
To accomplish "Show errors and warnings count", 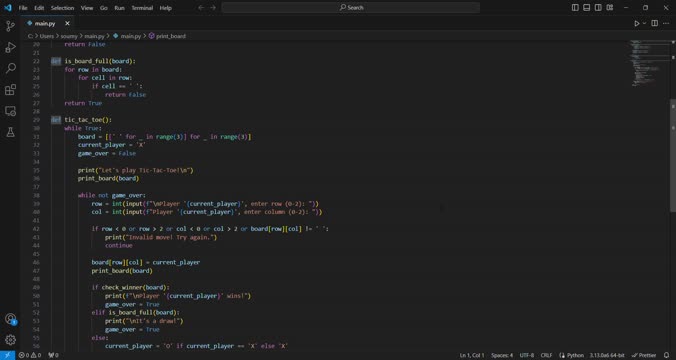I will click(x=30, y=355).
